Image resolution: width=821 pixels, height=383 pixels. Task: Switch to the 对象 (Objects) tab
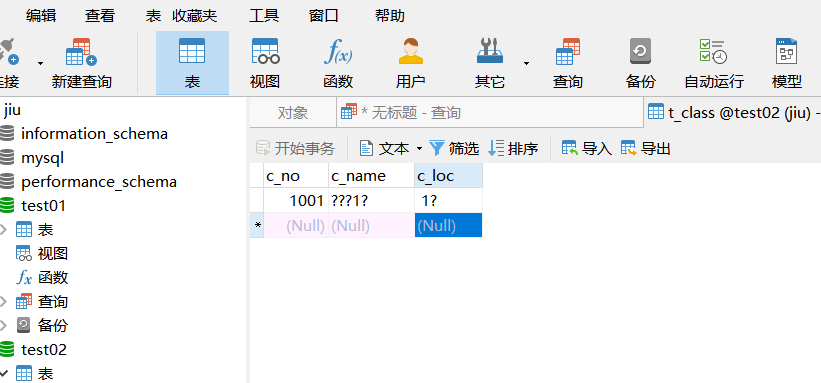coord(293,113)
